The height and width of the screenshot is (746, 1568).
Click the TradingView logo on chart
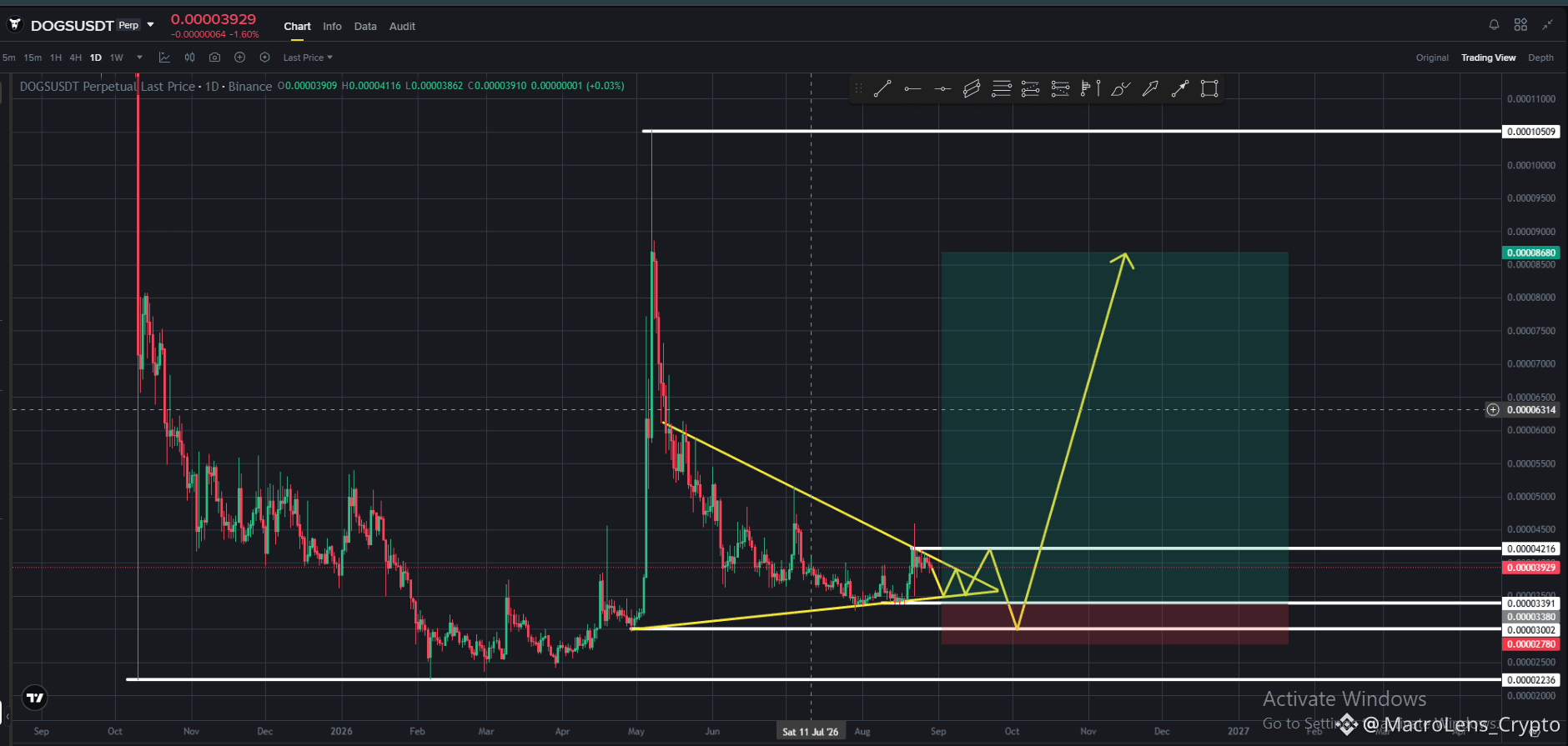(x=35, y=698)
